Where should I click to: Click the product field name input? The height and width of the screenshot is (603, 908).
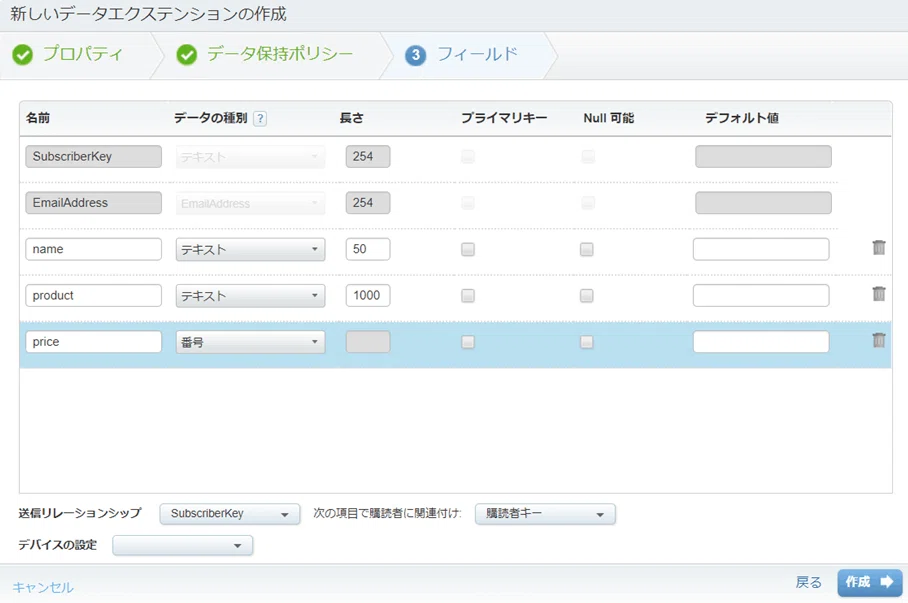click(x=93, y=295)
